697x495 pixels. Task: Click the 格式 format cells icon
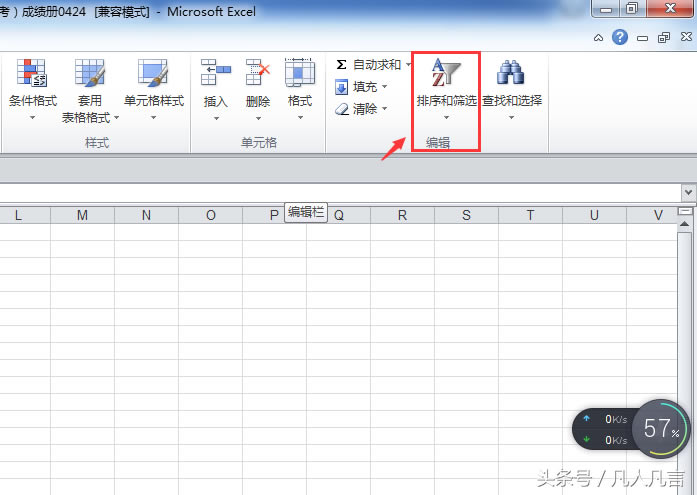299,74
